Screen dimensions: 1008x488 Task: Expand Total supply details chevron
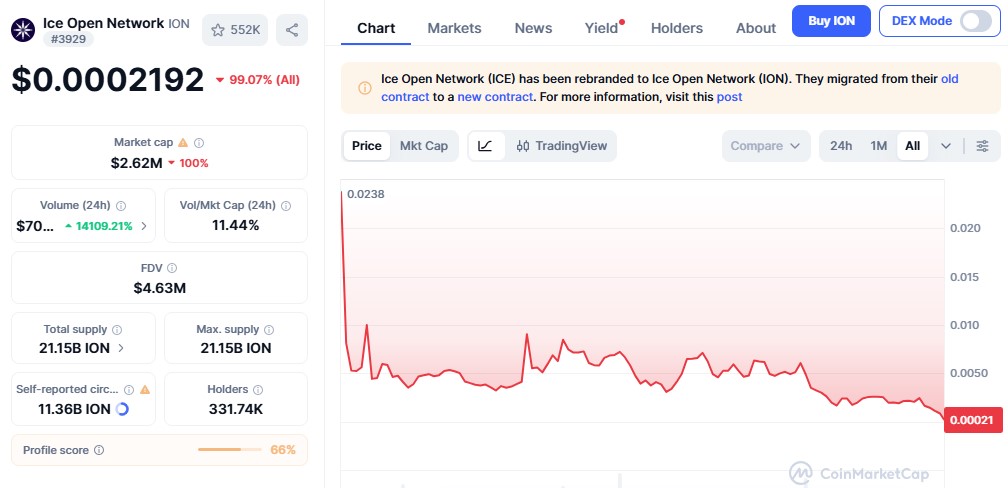pos(122,348)
